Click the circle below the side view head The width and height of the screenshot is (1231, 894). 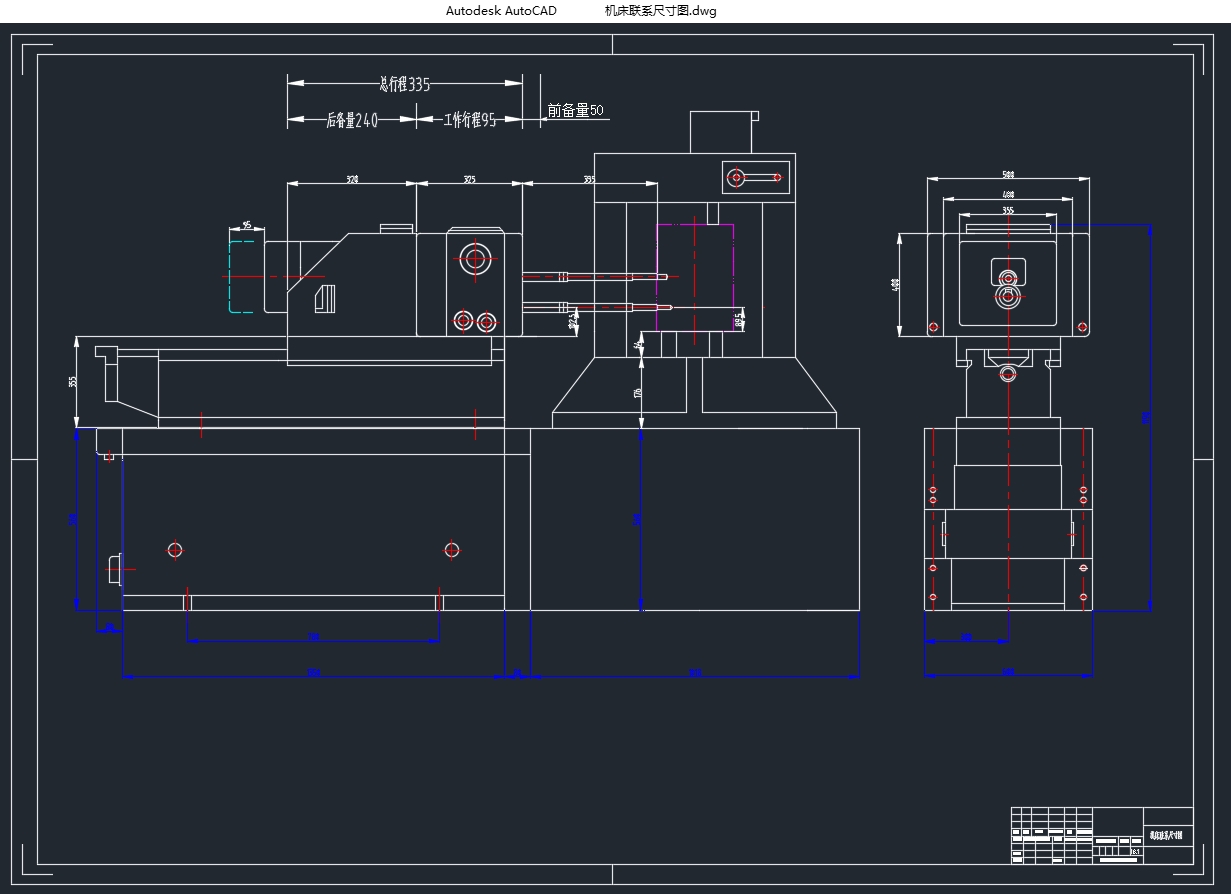pyautogui.click(x=1008, y=374)
